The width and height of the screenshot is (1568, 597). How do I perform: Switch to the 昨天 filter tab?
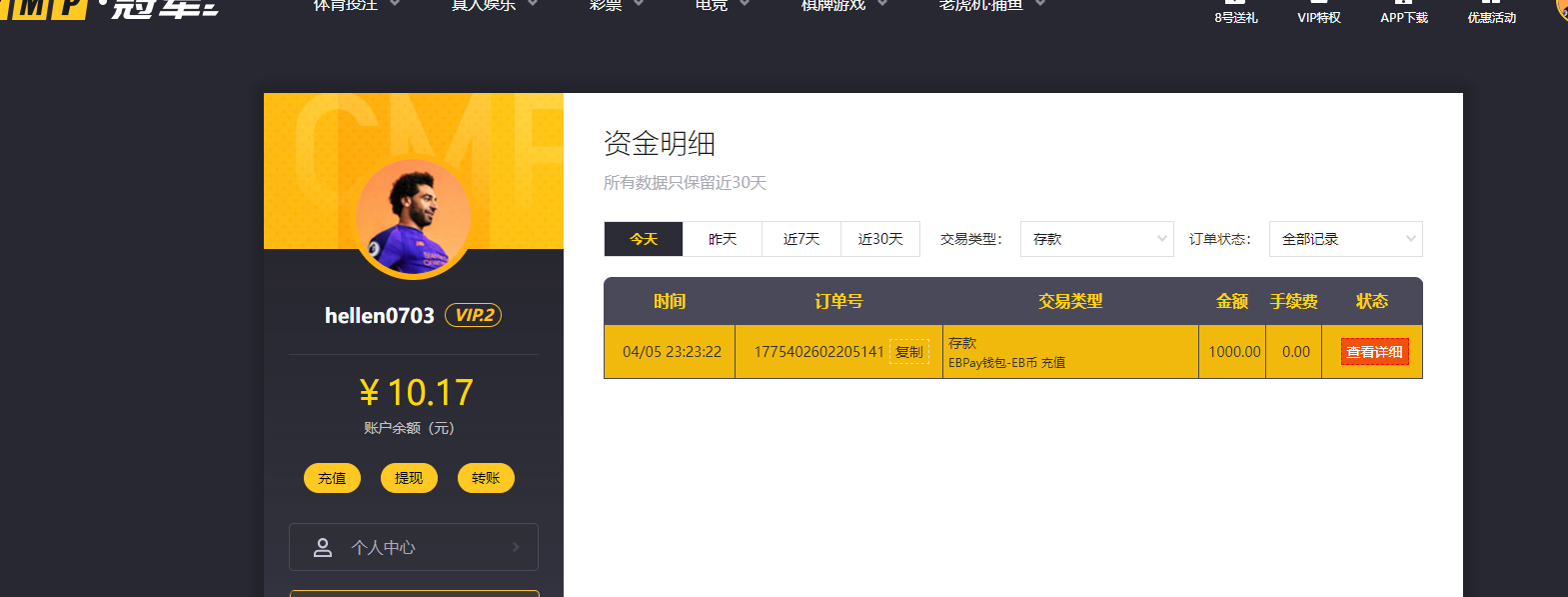click(723, 239)
